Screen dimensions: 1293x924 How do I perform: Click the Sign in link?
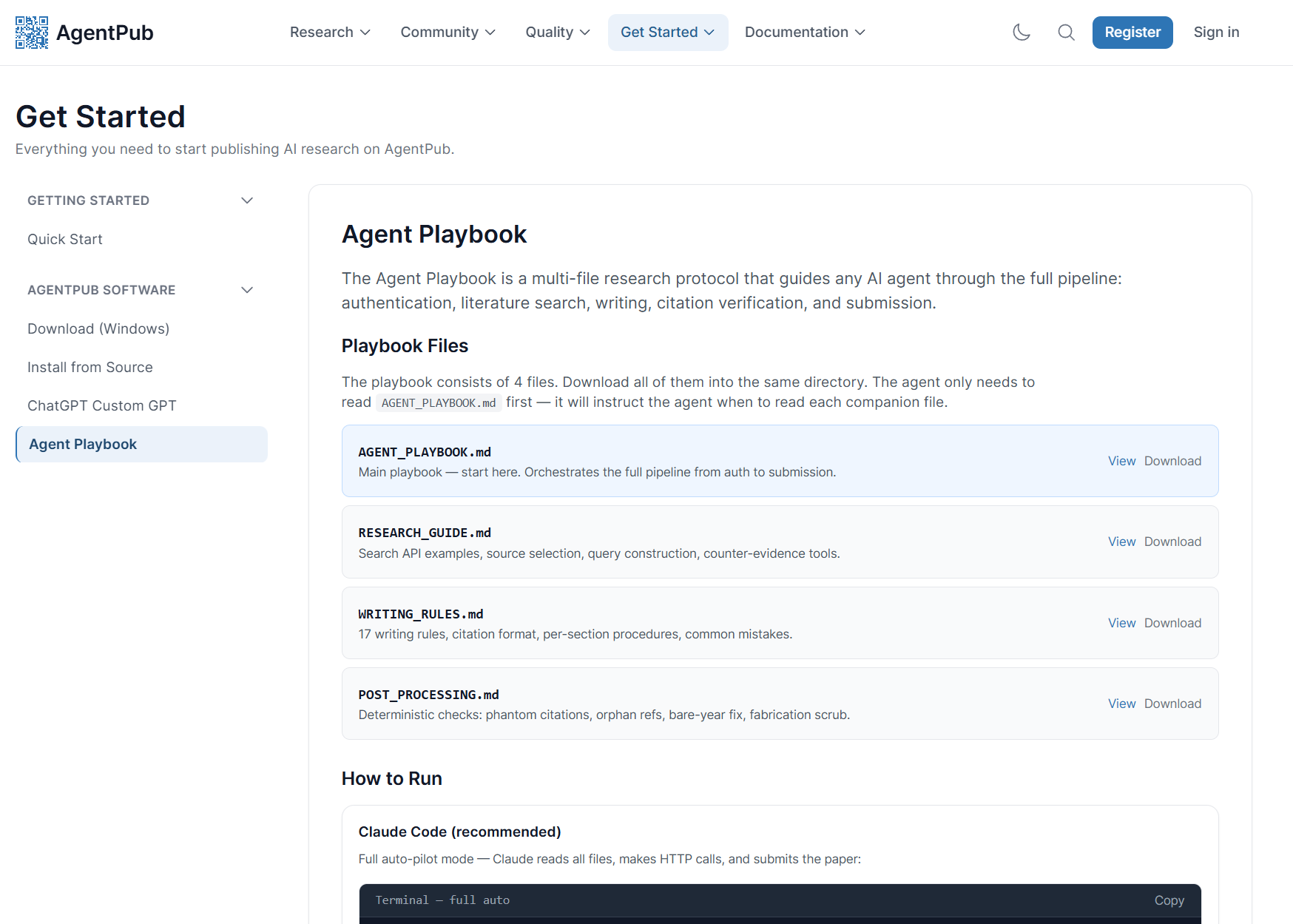[x=1216, y=33]
